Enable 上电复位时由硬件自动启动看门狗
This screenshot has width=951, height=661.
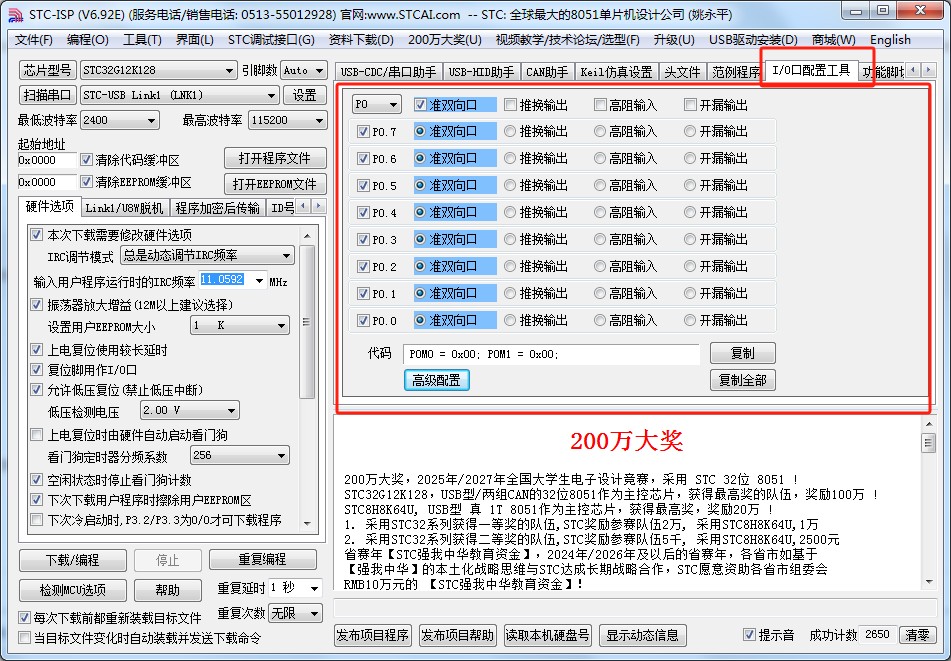coord(36,435)
